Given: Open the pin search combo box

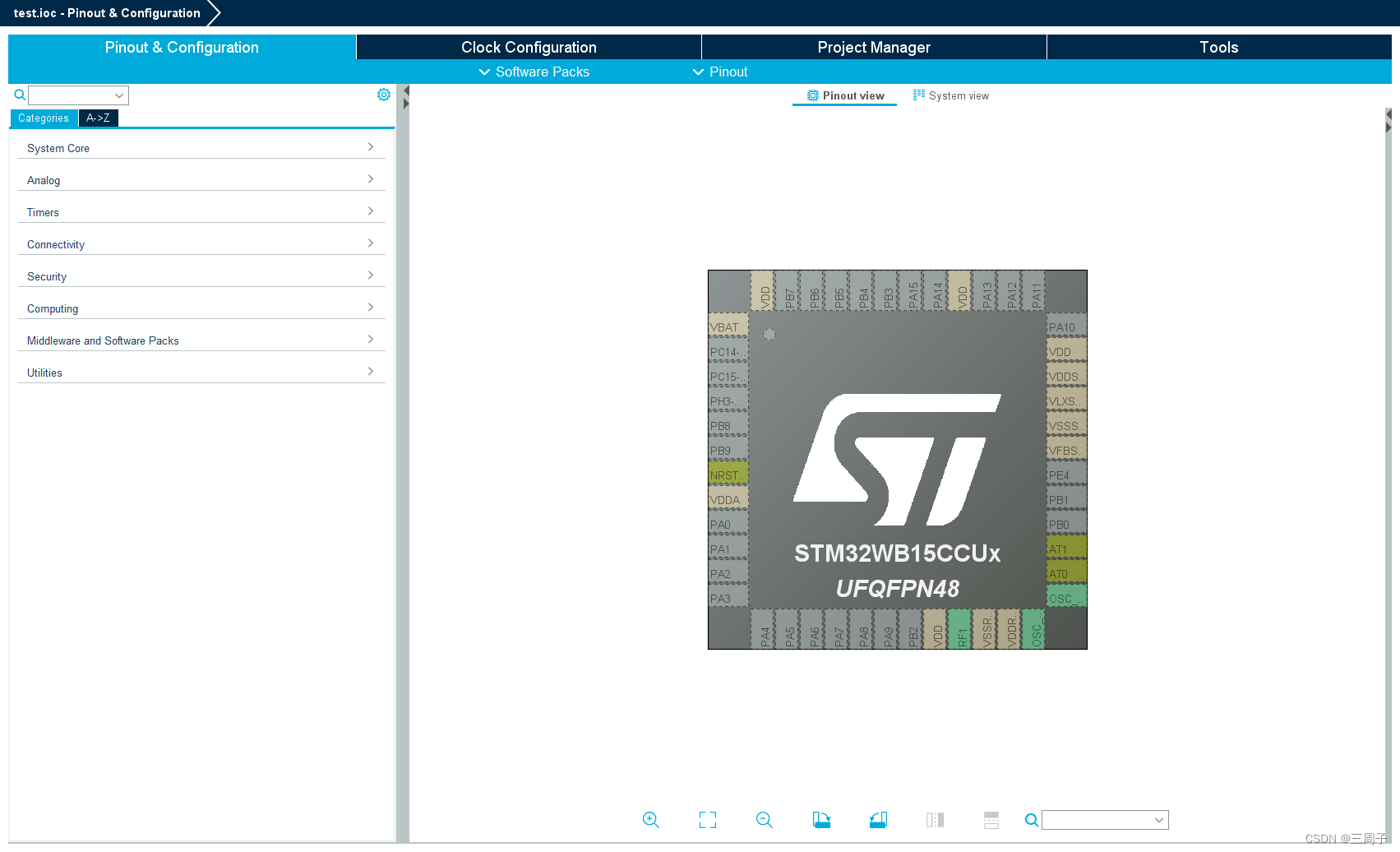Looking at the screenshot, I should pyautogui.click(x=1105, y=820).
